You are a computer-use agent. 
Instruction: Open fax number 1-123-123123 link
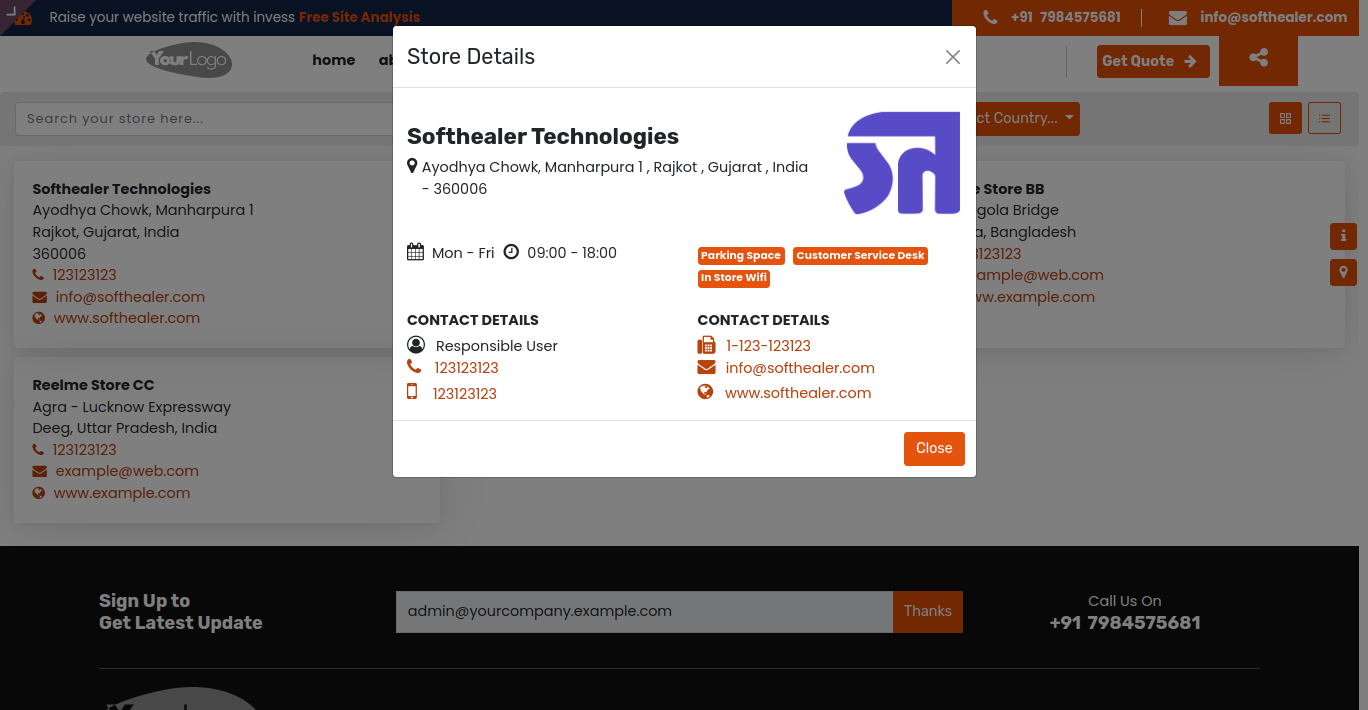768,346
